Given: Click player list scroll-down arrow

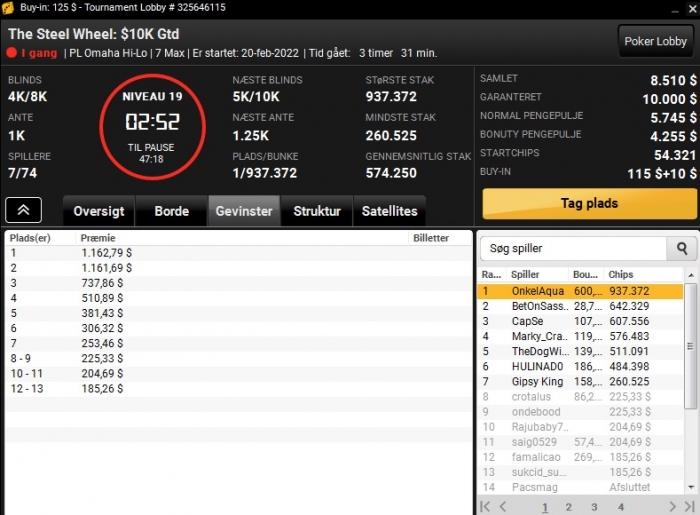Looking at the screenshot, I should (x=691, y=487).
